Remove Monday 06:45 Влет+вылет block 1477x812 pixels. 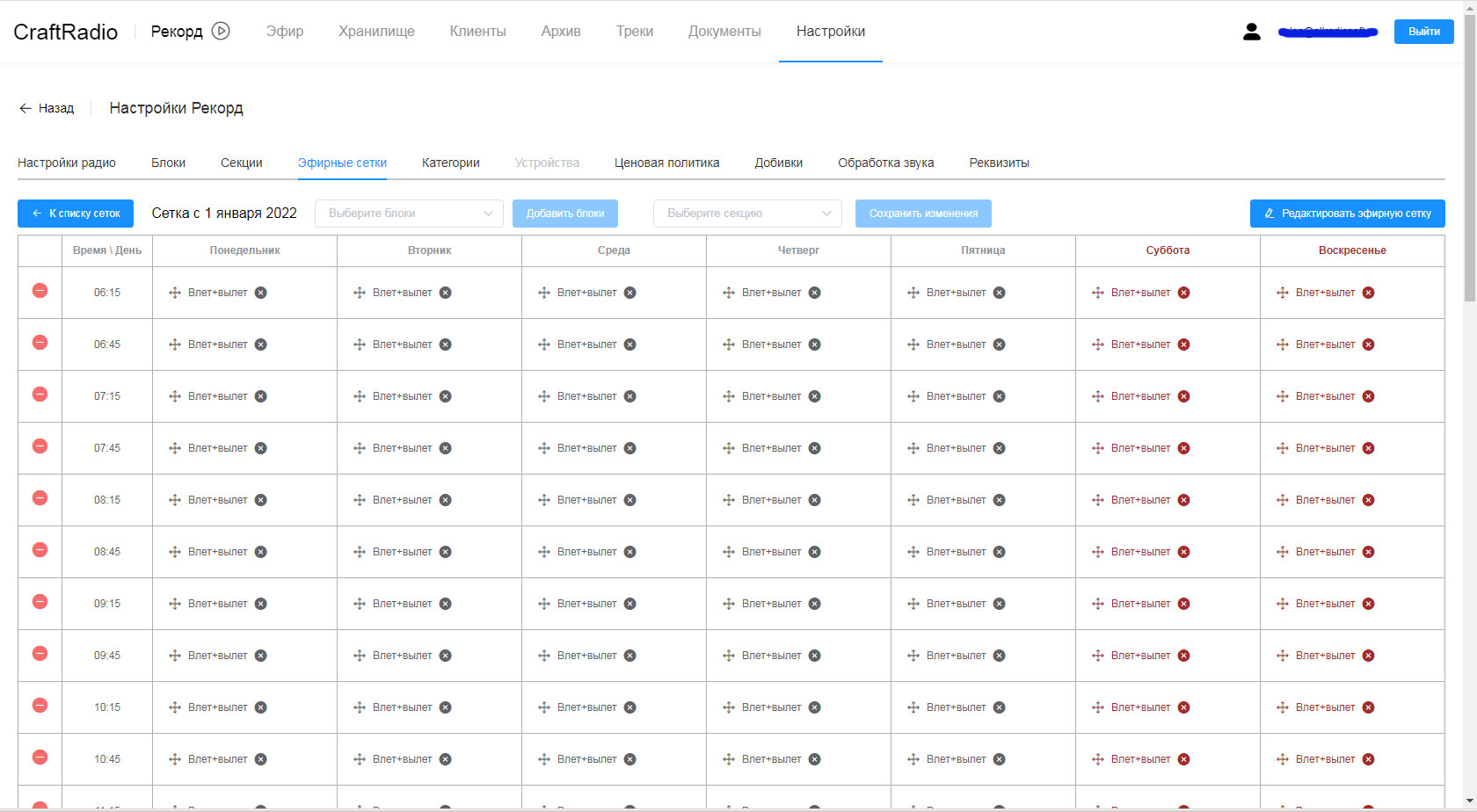[261, 344]
